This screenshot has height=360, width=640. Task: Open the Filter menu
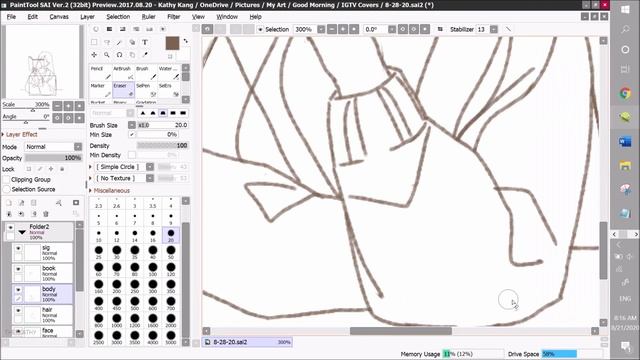pyautogui.click(x=173, y=17)
